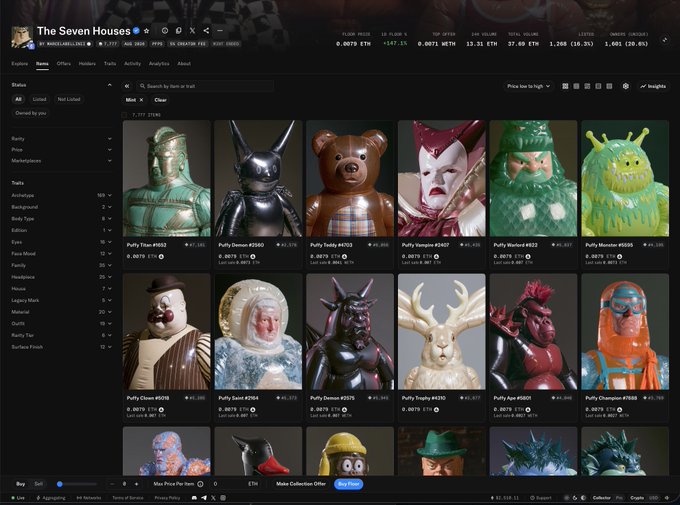Switch to the large grid view icon

coord(565,86)
